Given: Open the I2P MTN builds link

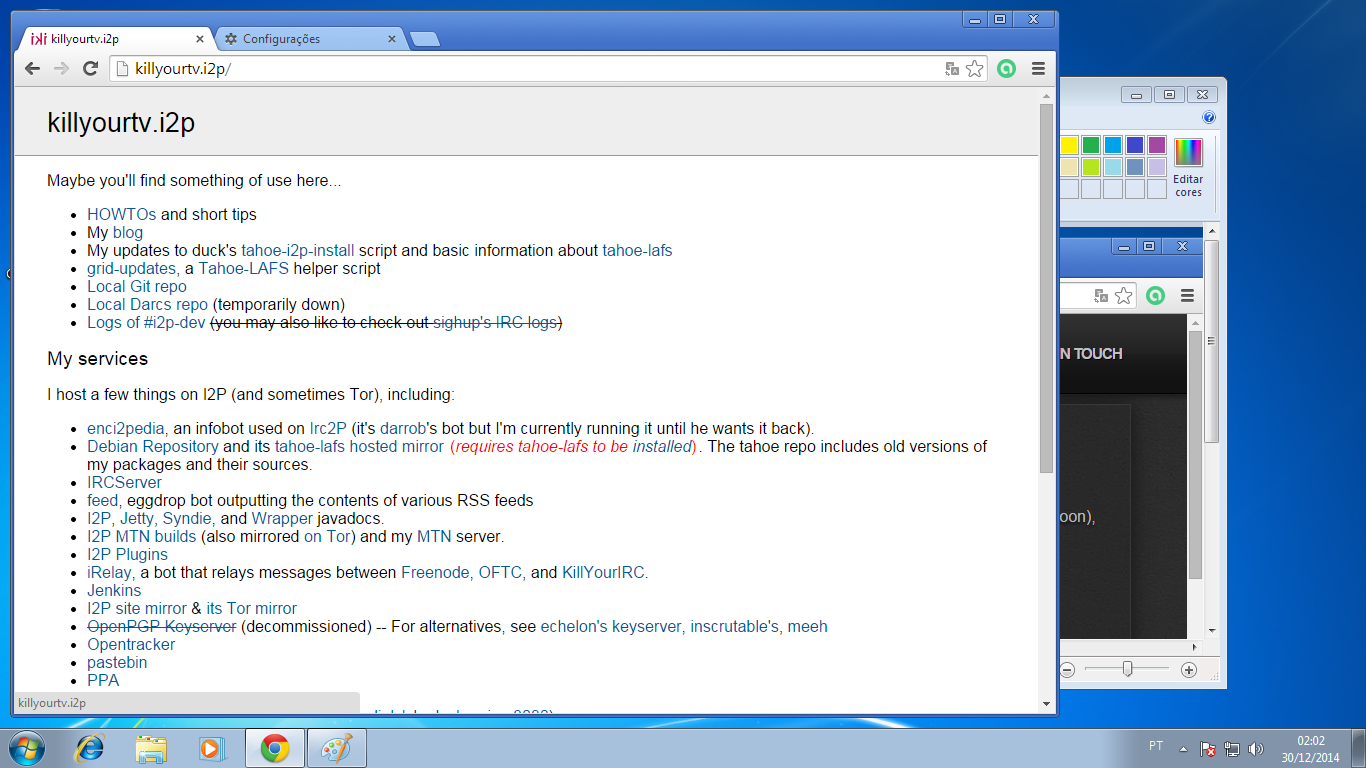Looking at the screenshot, I should (x=142, y=536).
